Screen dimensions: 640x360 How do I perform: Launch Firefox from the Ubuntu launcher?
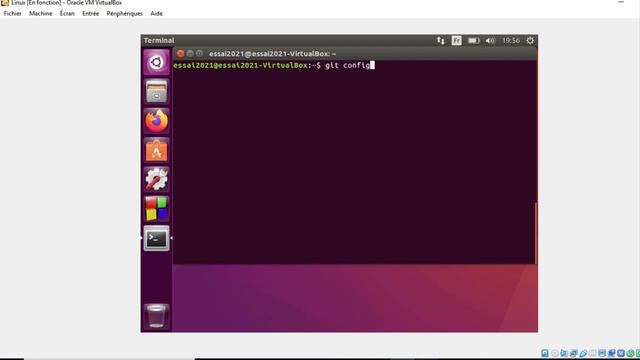pos(156,121)
